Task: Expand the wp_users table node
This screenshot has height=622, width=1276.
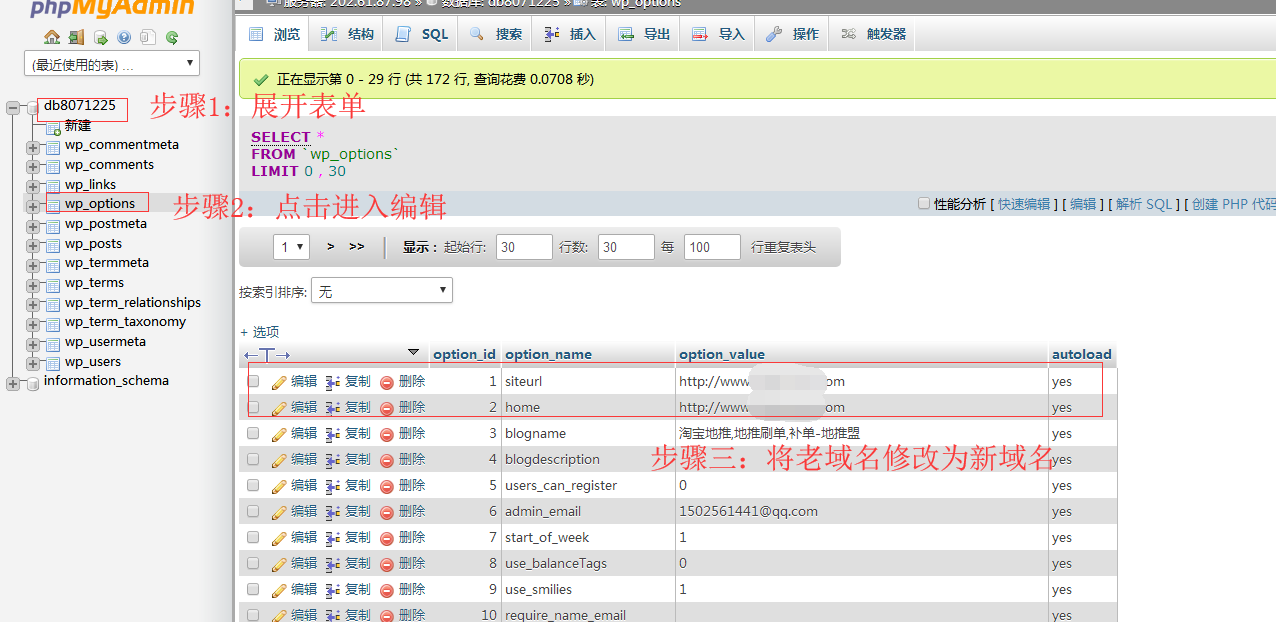Action: pyautogui.click(x=33, y=362)
